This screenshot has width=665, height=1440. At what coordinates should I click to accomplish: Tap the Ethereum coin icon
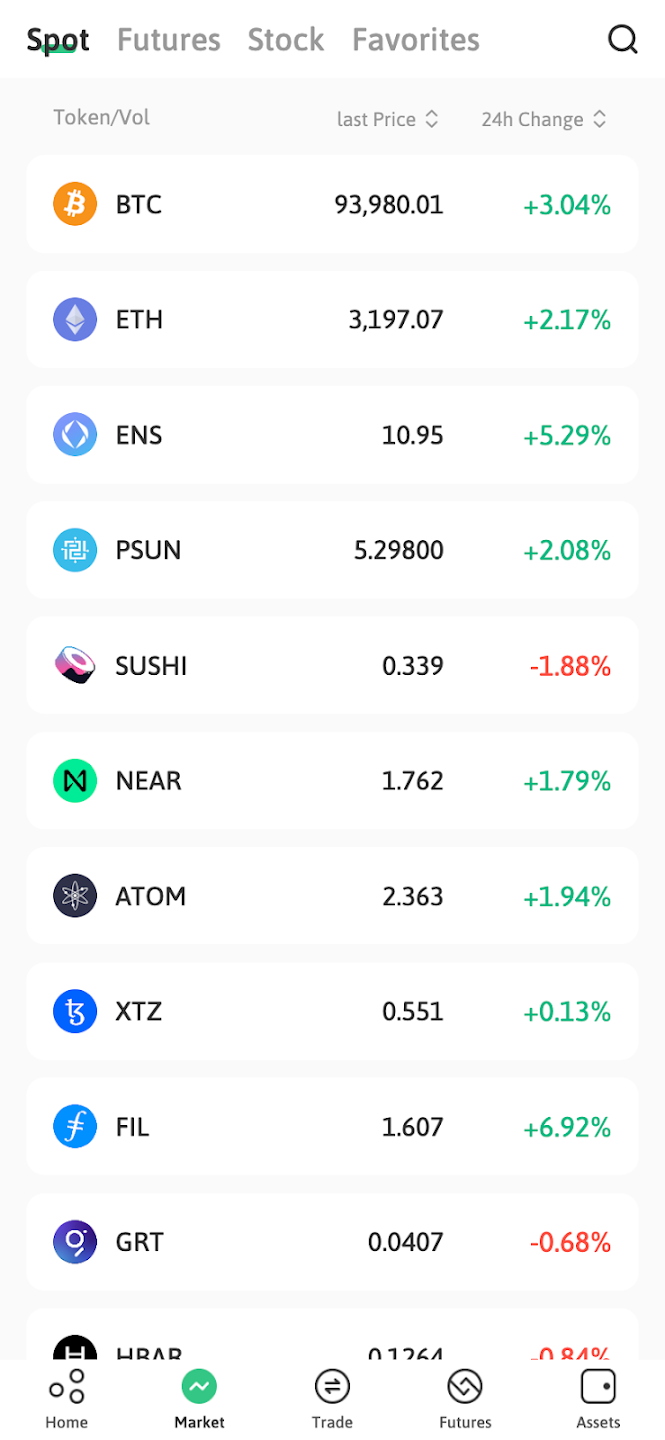pyautogui.click(x=75, y=320)
